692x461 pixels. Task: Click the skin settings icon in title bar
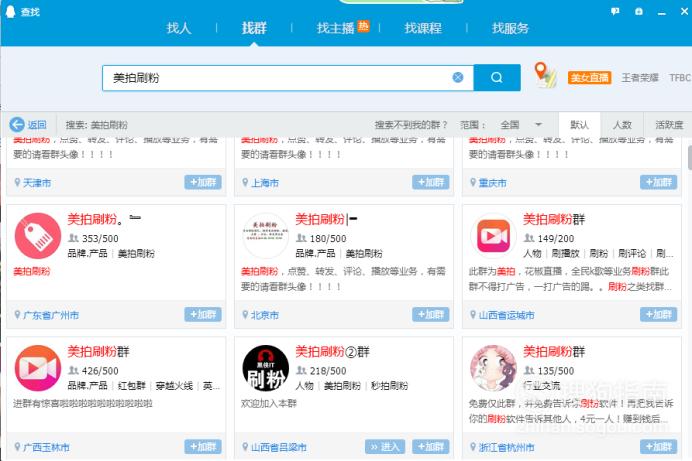tap(639, 11)
